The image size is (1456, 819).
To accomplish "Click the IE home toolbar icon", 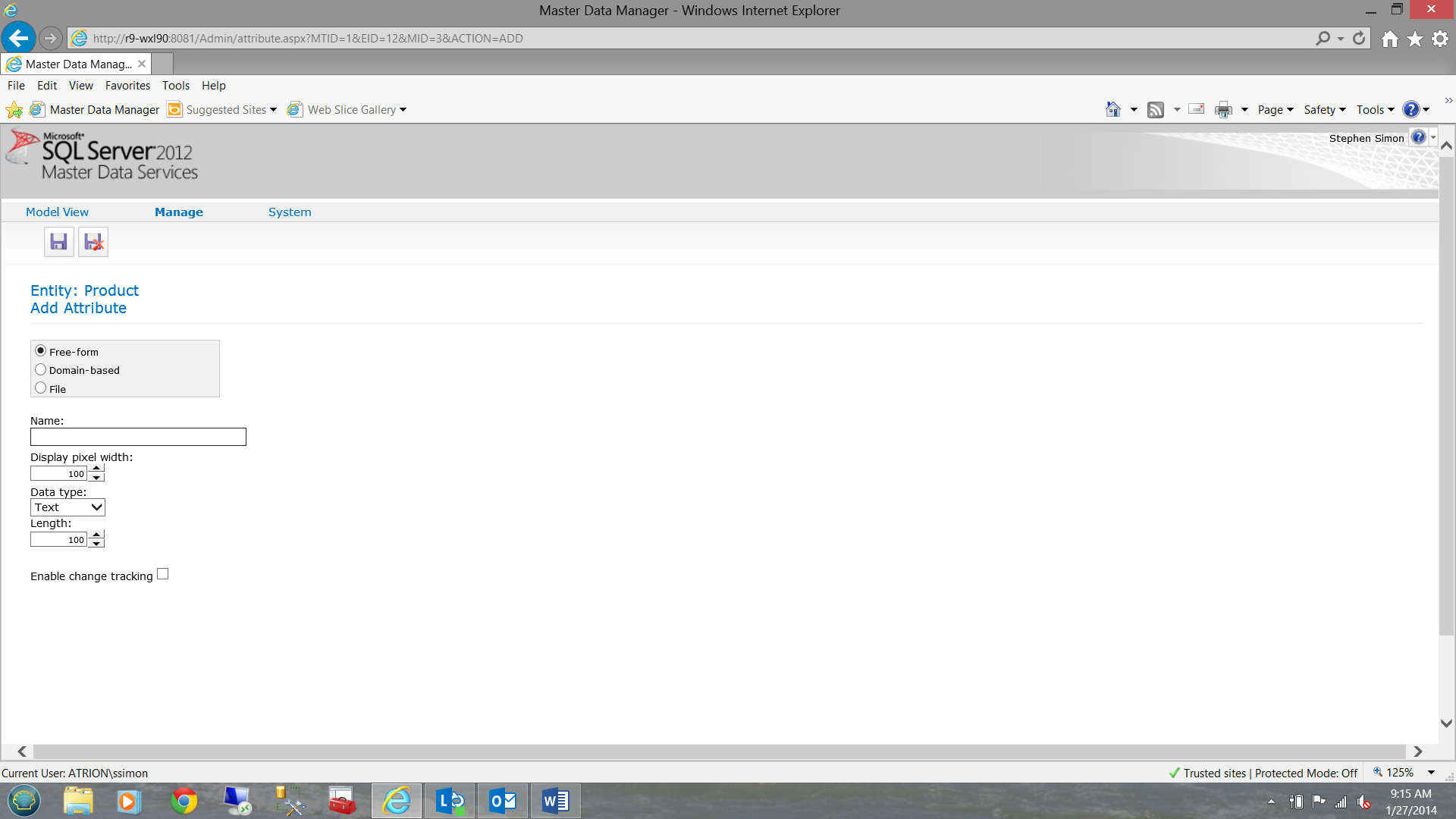I will pos(1112,110).
